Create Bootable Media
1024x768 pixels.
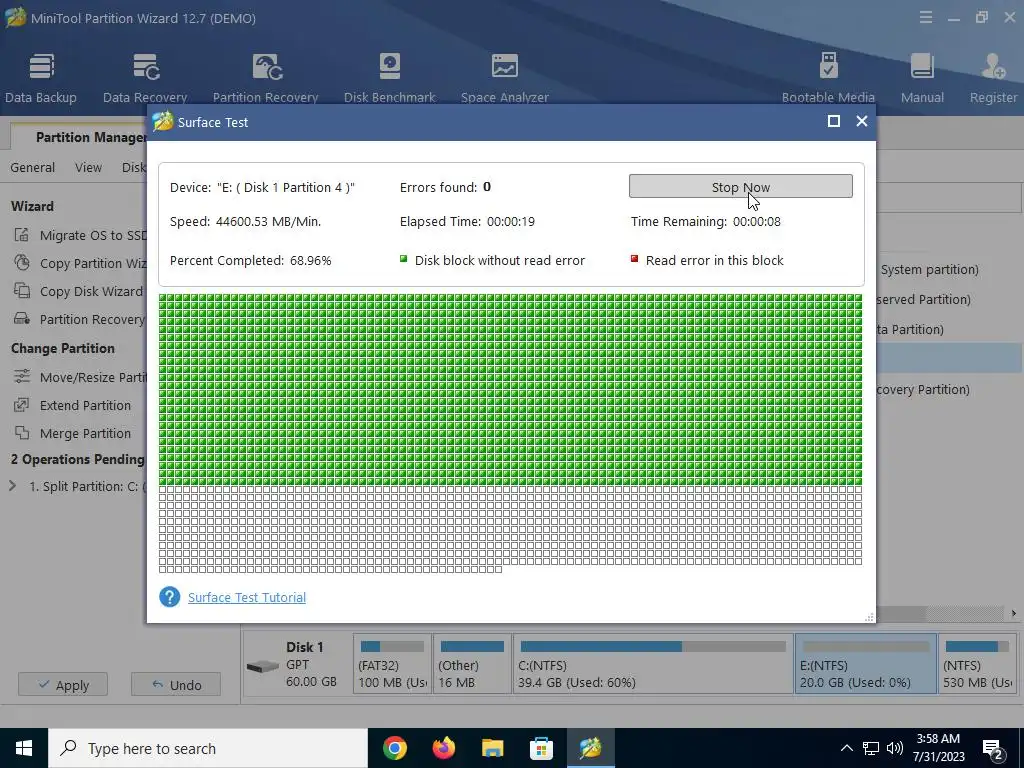pos(828,78)
